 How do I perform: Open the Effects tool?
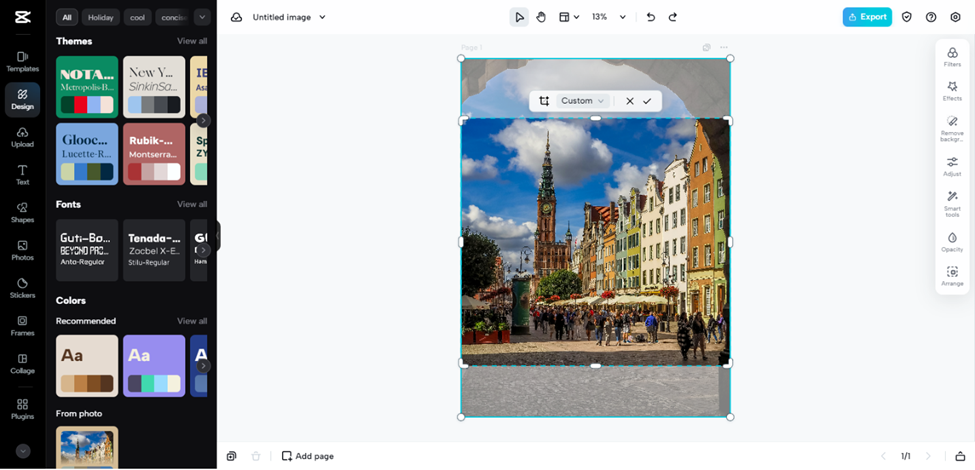[x=952, y=91]
